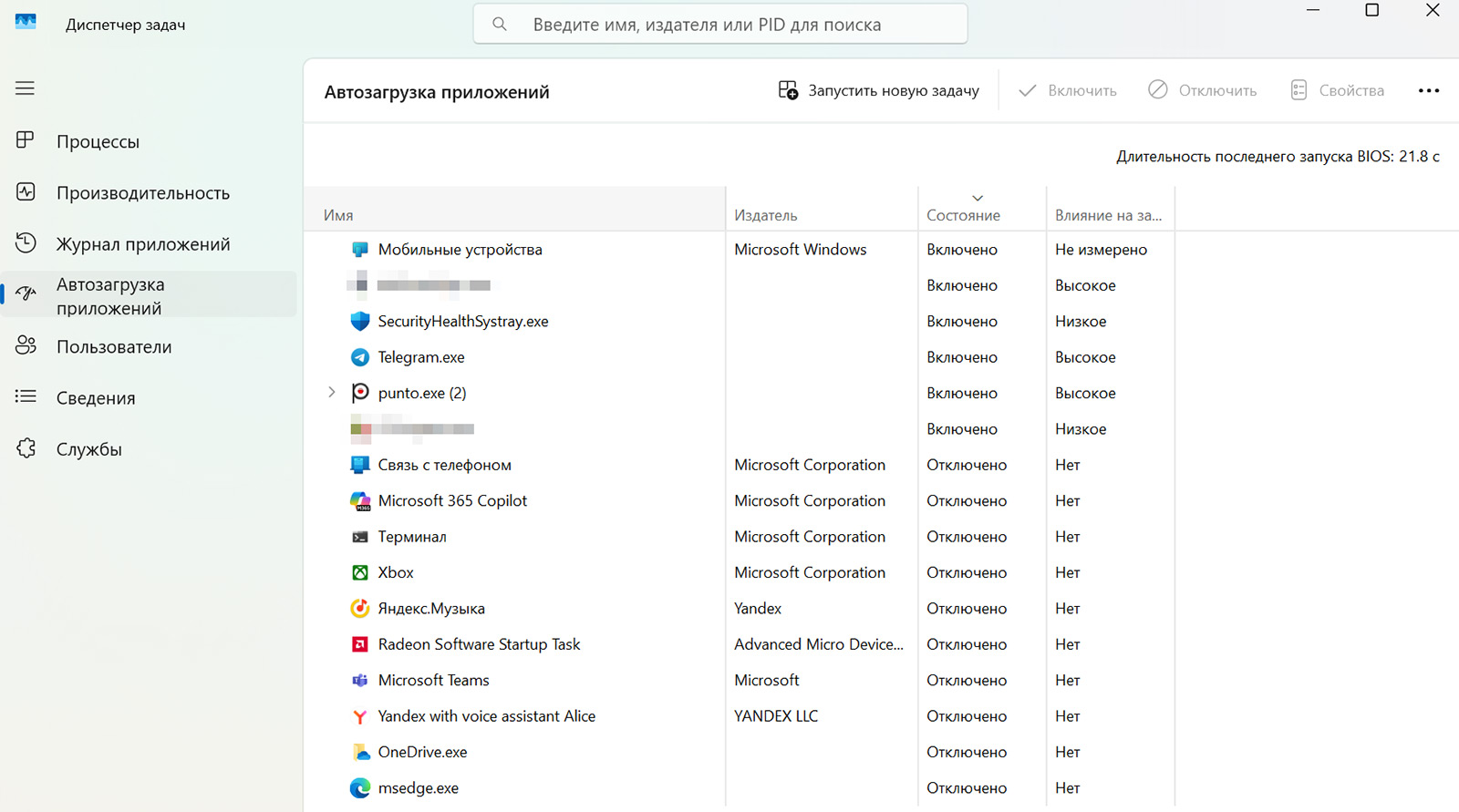Select the Xbox row name

[x=396, y=572]
